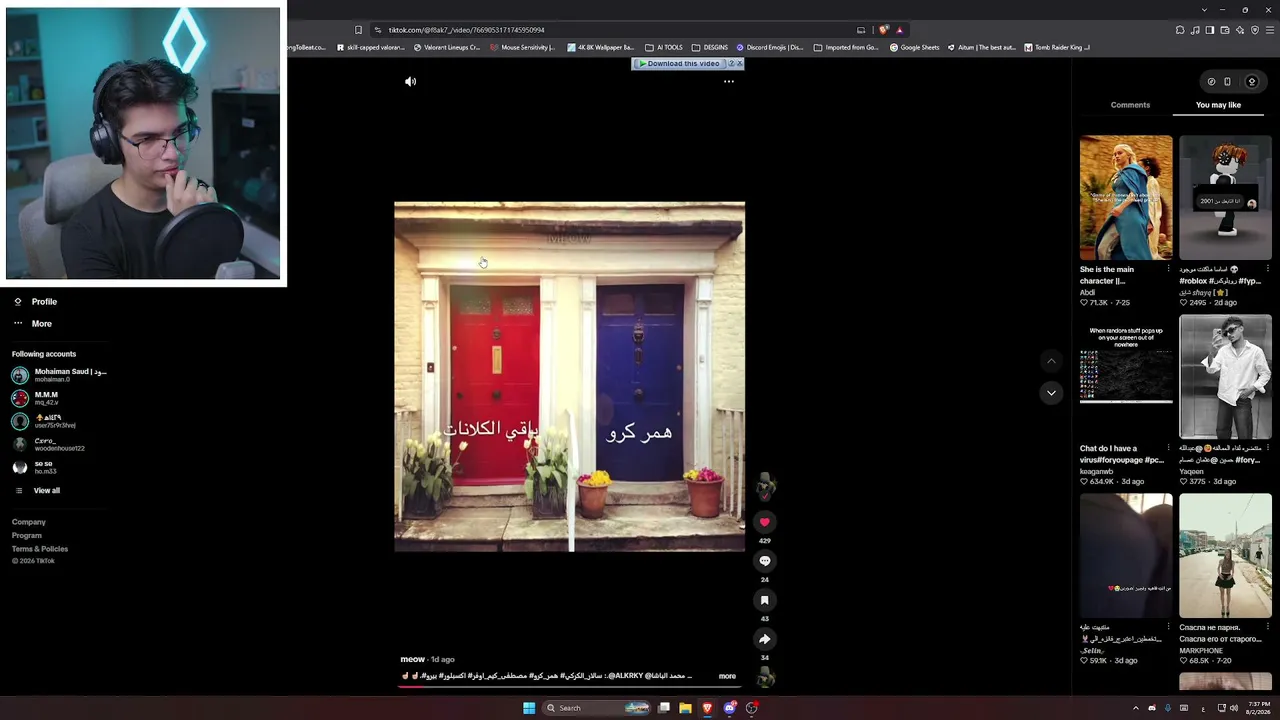This screenshot has width=1280, height=720.
Task: Open the Mouse Sensitivity bookmark
Action: (522, 47)
